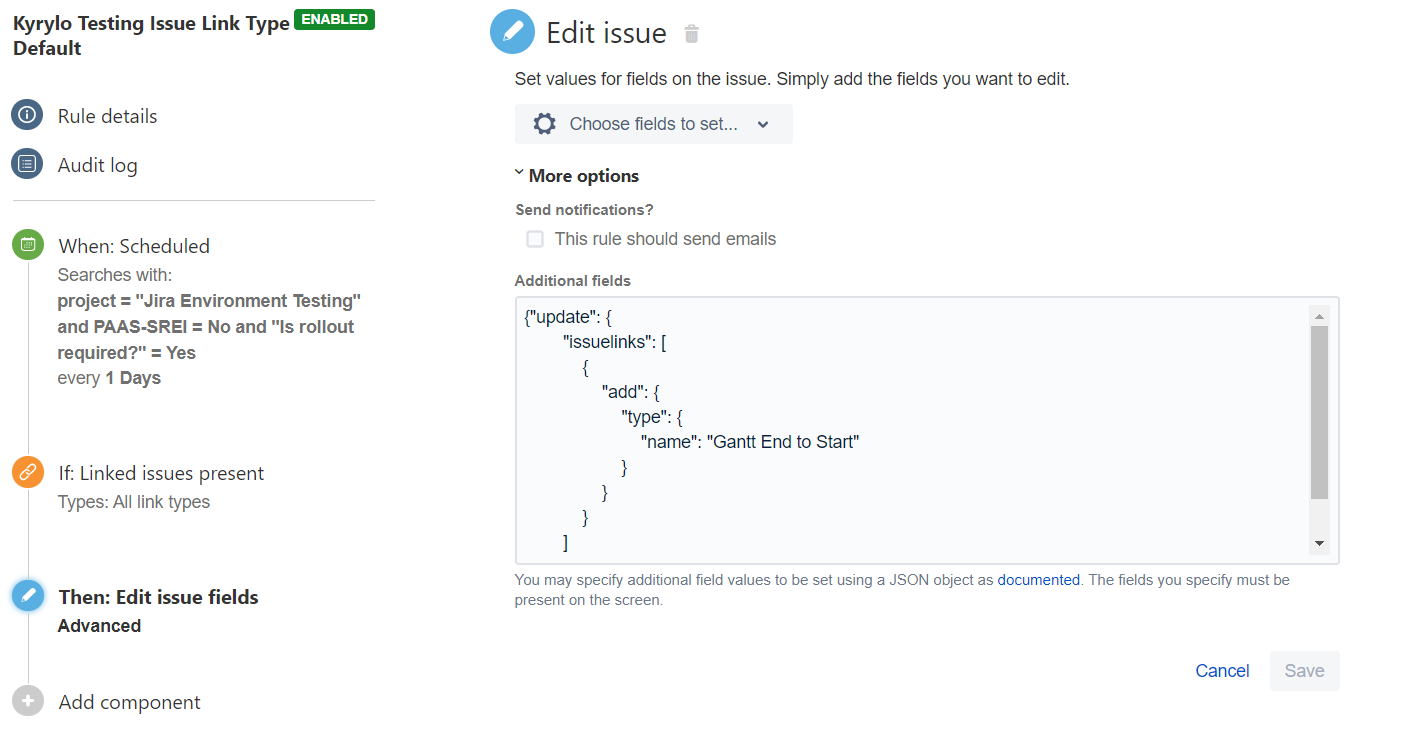Click the textarea scrollbar down arrow
This screenshot has height=754, width=1419.
(1319, 543)
